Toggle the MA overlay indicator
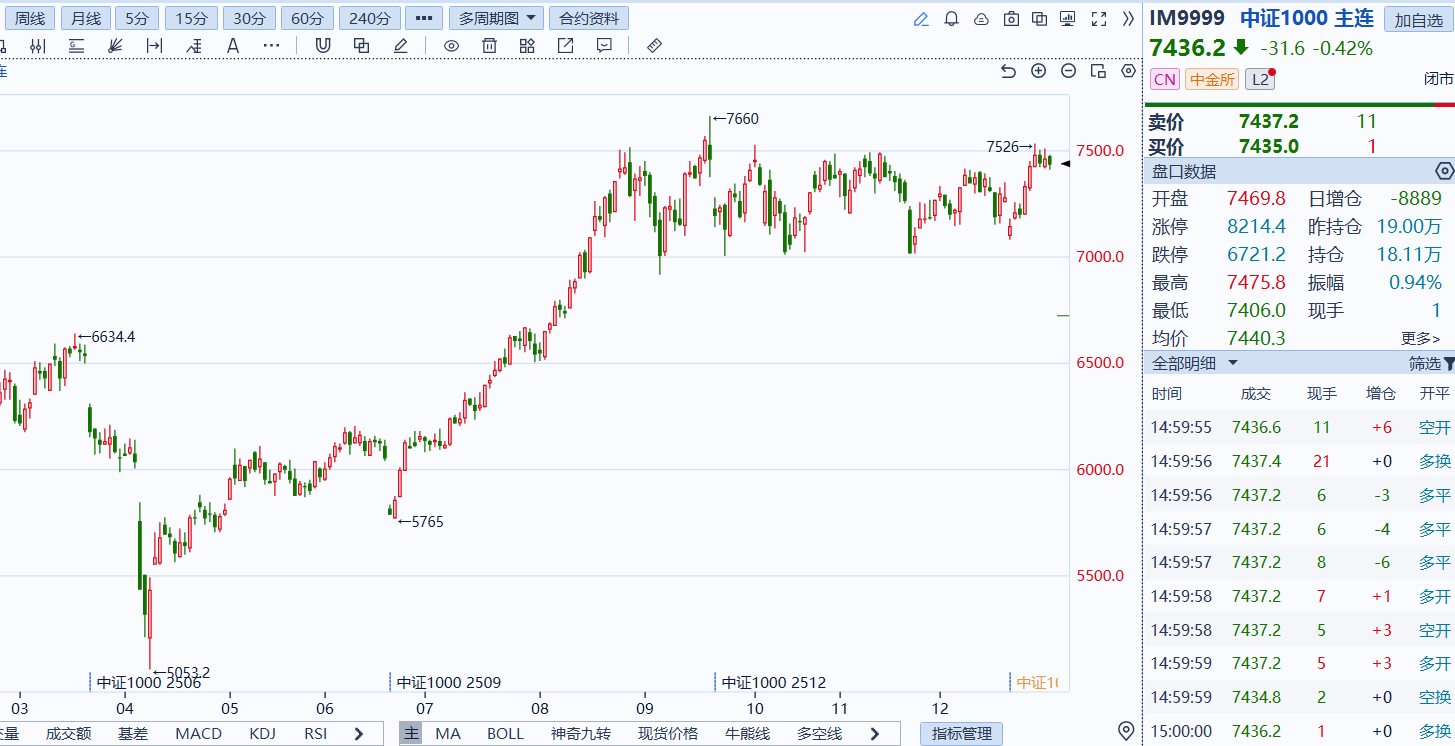The height and width of the screenshot is (746, 1455). [448, 734]
